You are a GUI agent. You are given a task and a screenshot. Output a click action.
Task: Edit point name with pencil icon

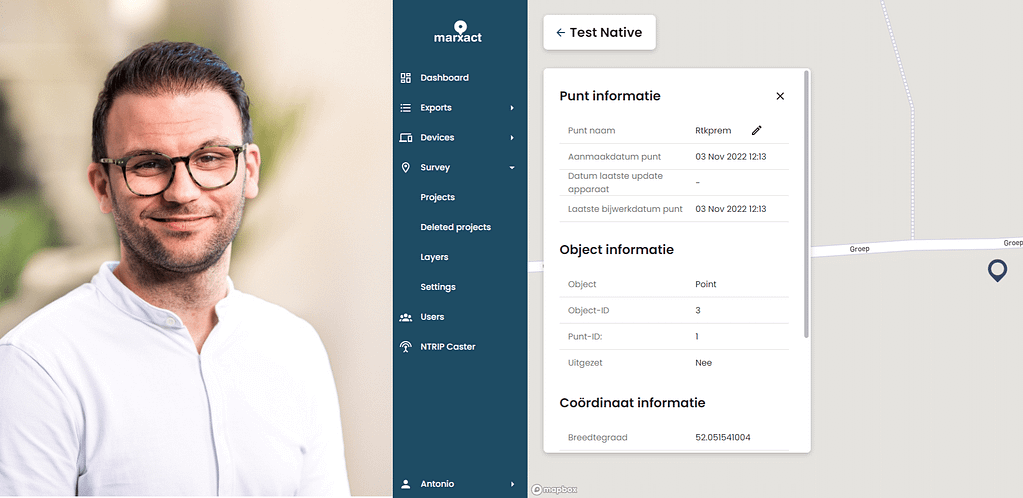[757, 131]
